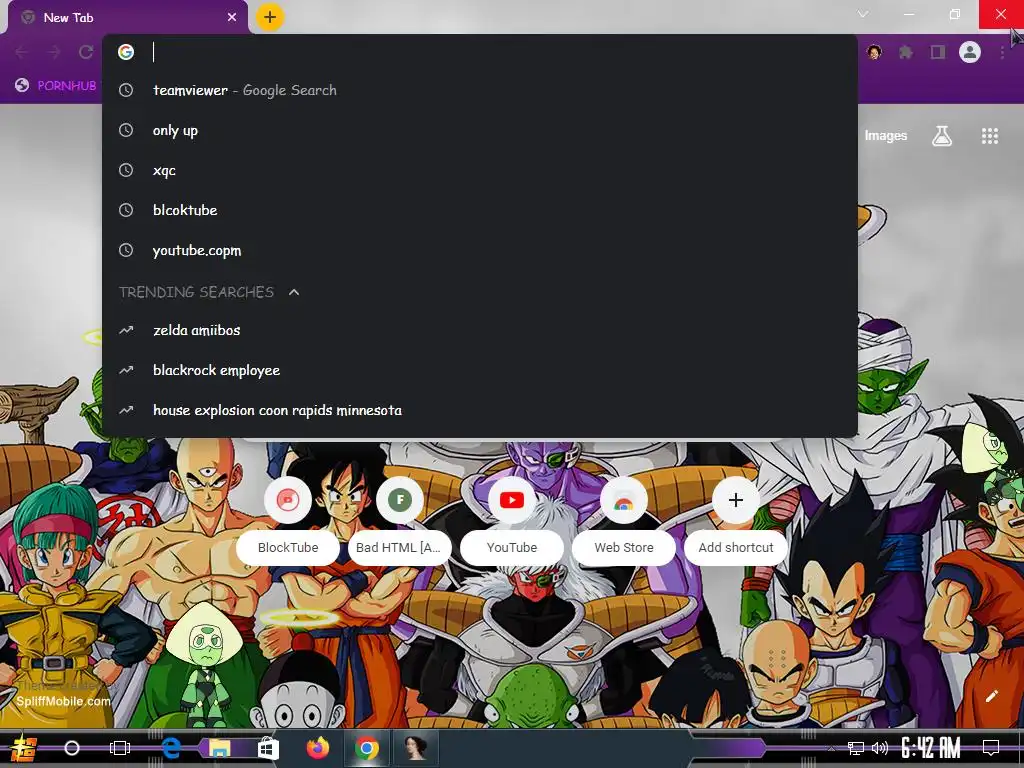Click the customize page pencil icon
Viewport: 1024px width, 768px height.
pyautogui.click(x=991, y=696)
